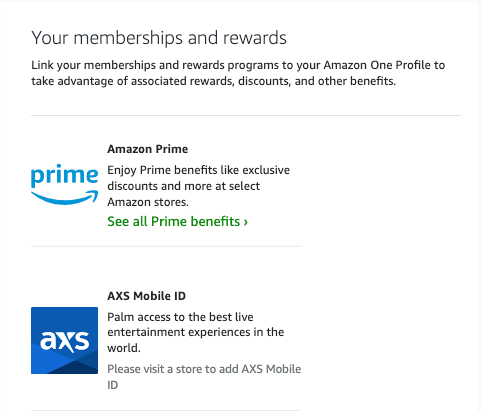Click the Please visit a store notice

(204, 377)
